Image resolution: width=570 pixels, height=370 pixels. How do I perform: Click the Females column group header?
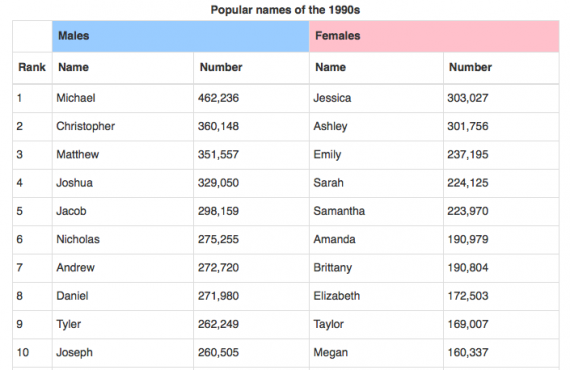[x=434, y=36]
